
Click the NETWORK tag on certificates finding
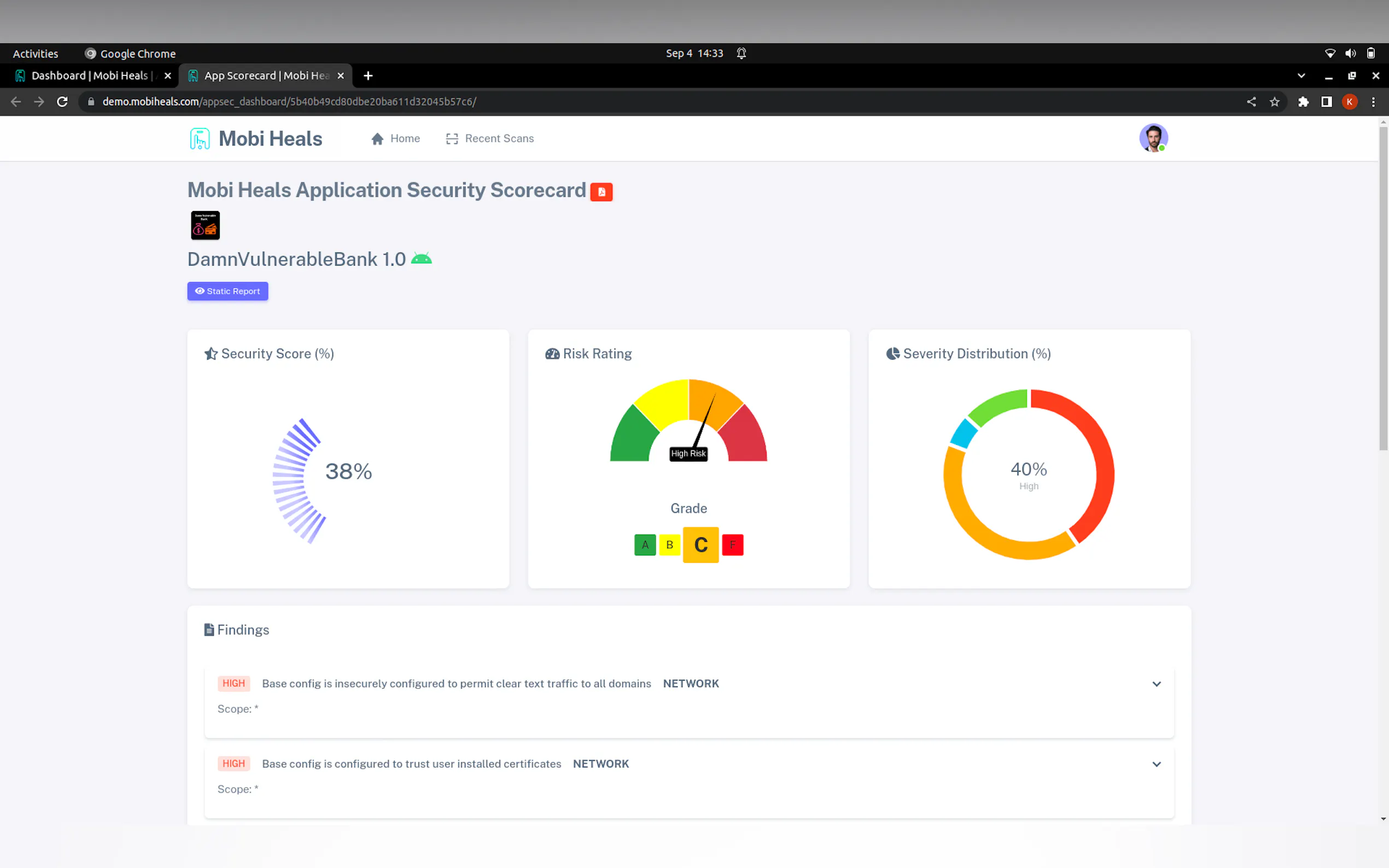(600, 764)
